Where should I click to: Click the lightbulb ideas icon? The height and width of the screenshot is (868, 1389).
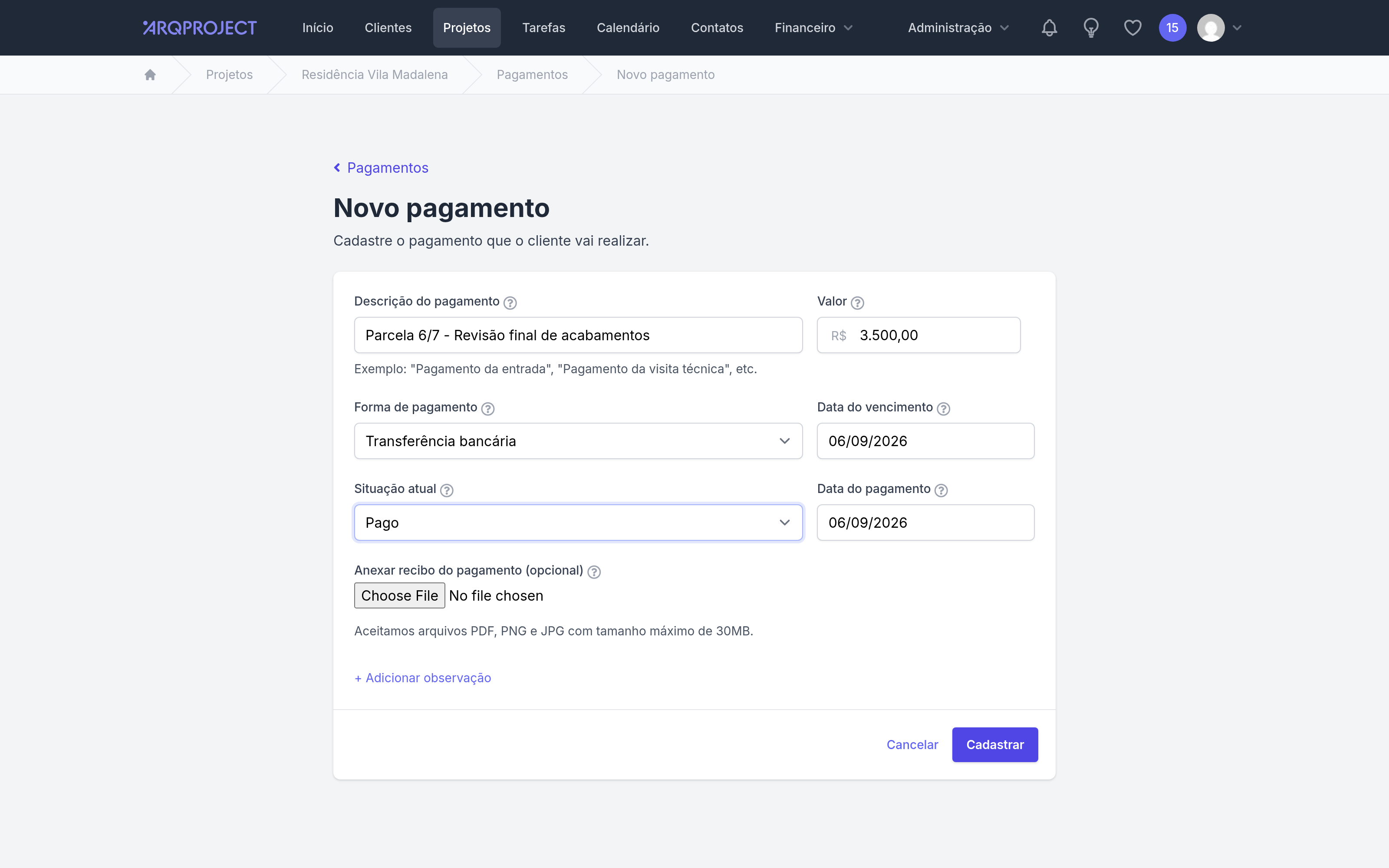tap(1090, 27)
